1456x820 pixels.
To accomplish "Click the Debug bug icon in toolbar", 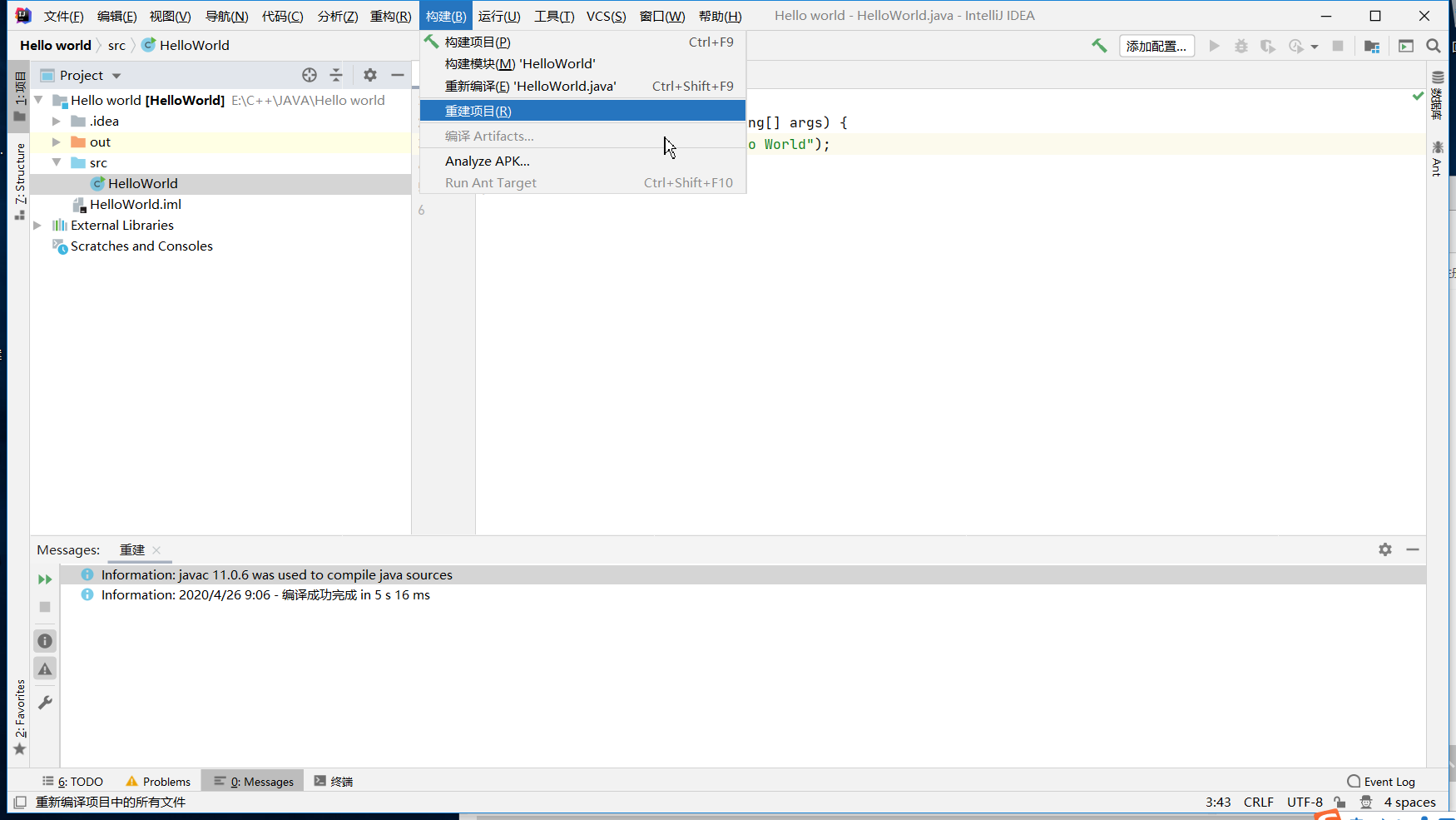I will (1241, 46).
